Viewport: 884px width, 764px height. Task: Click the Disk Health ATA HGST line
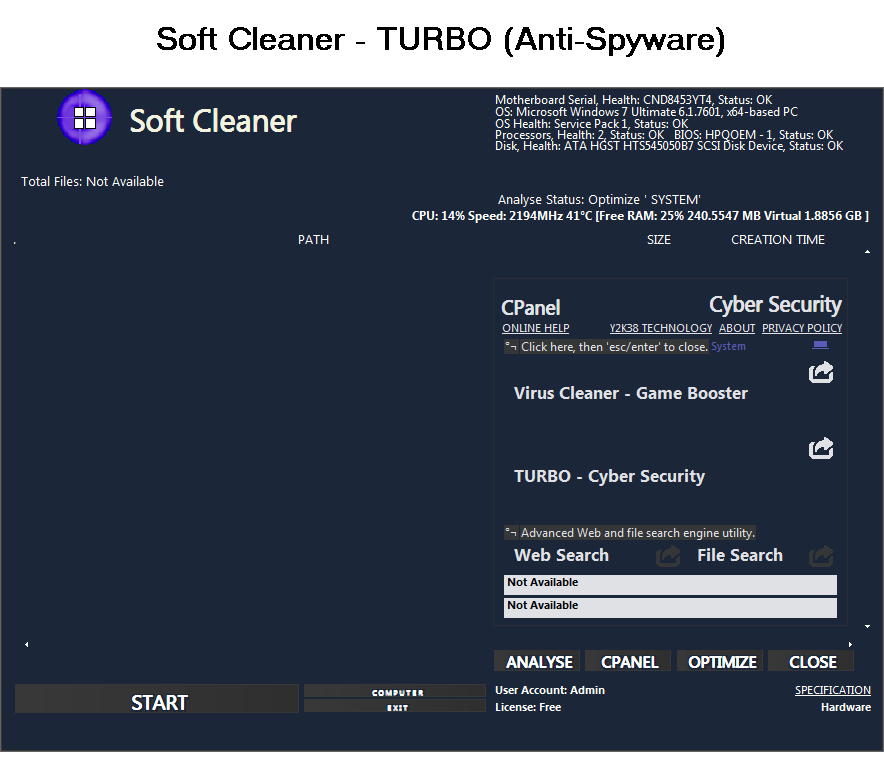[669, 146]
